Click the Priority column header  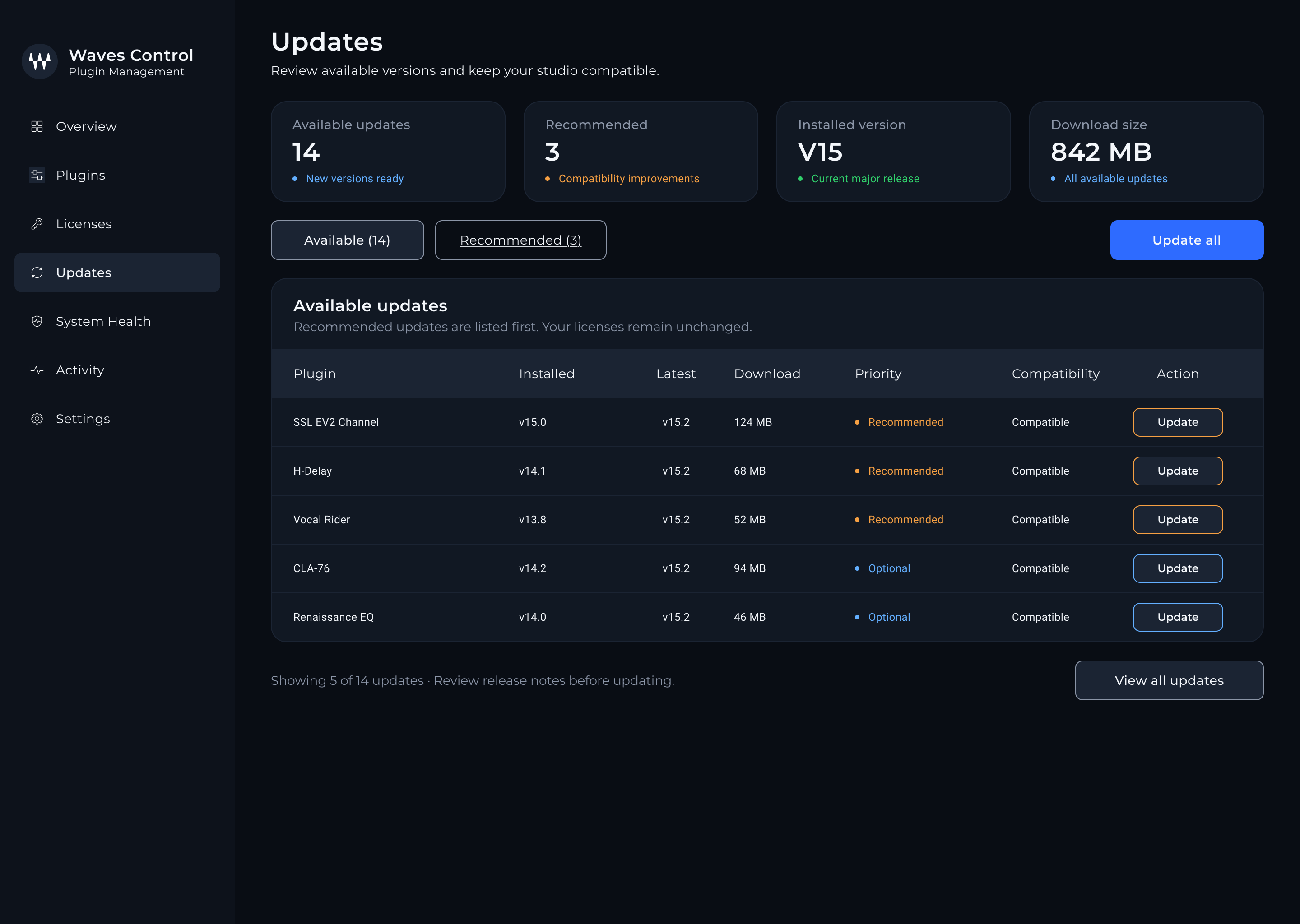[x=877, y=374]
